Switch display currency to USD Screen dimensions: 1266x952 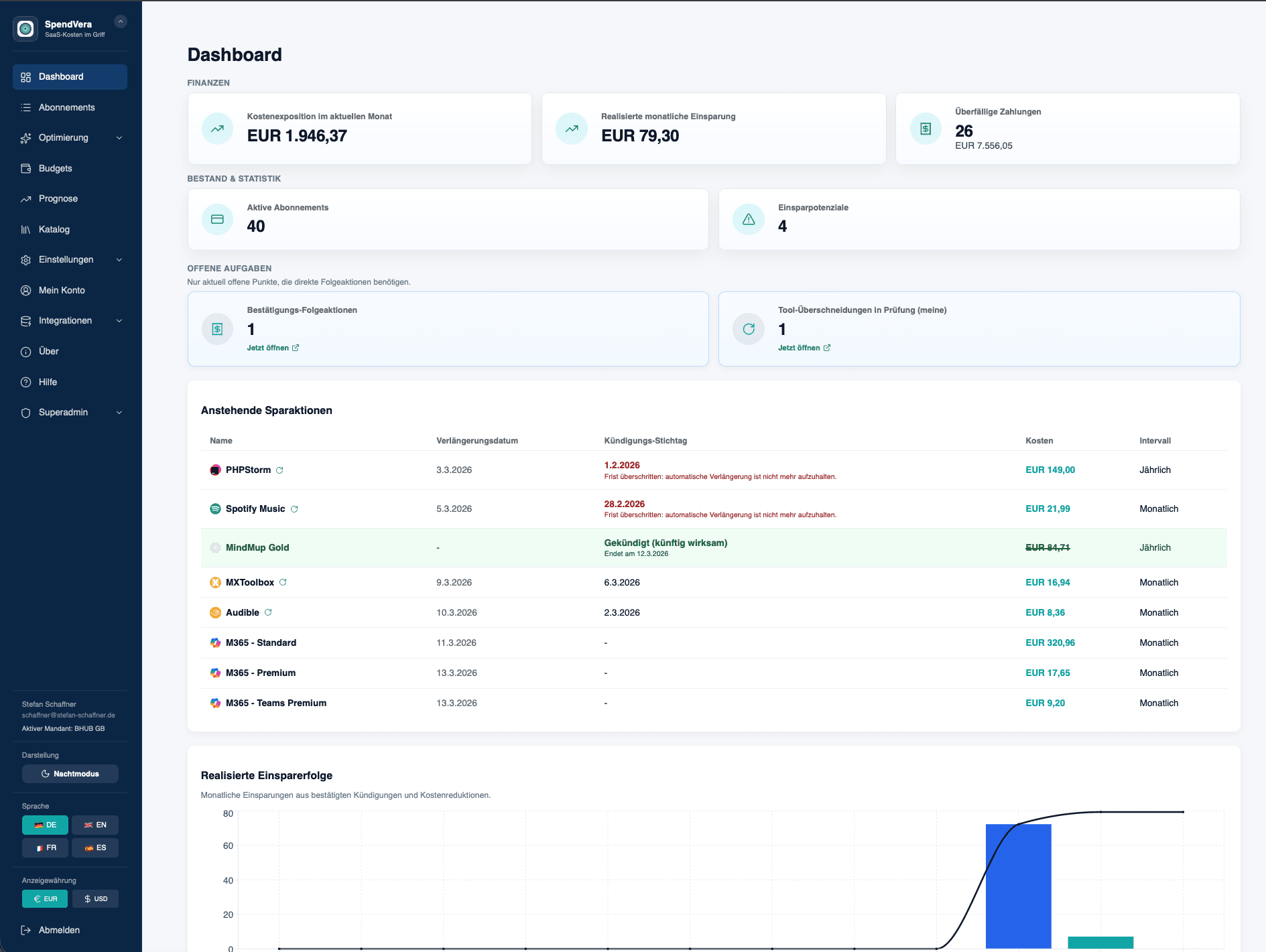pyautogui.click(x=95, y=898)
